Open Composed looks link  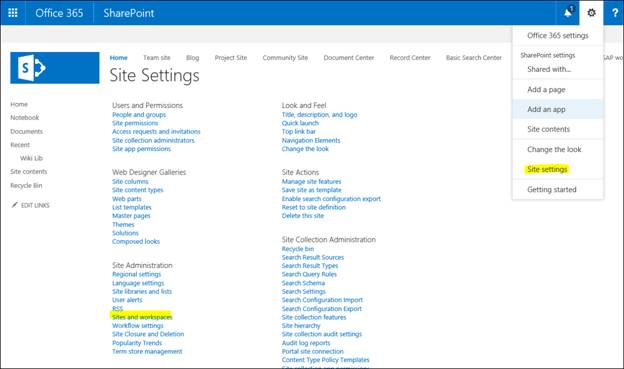pyautogui.click(x=136, y=242)
